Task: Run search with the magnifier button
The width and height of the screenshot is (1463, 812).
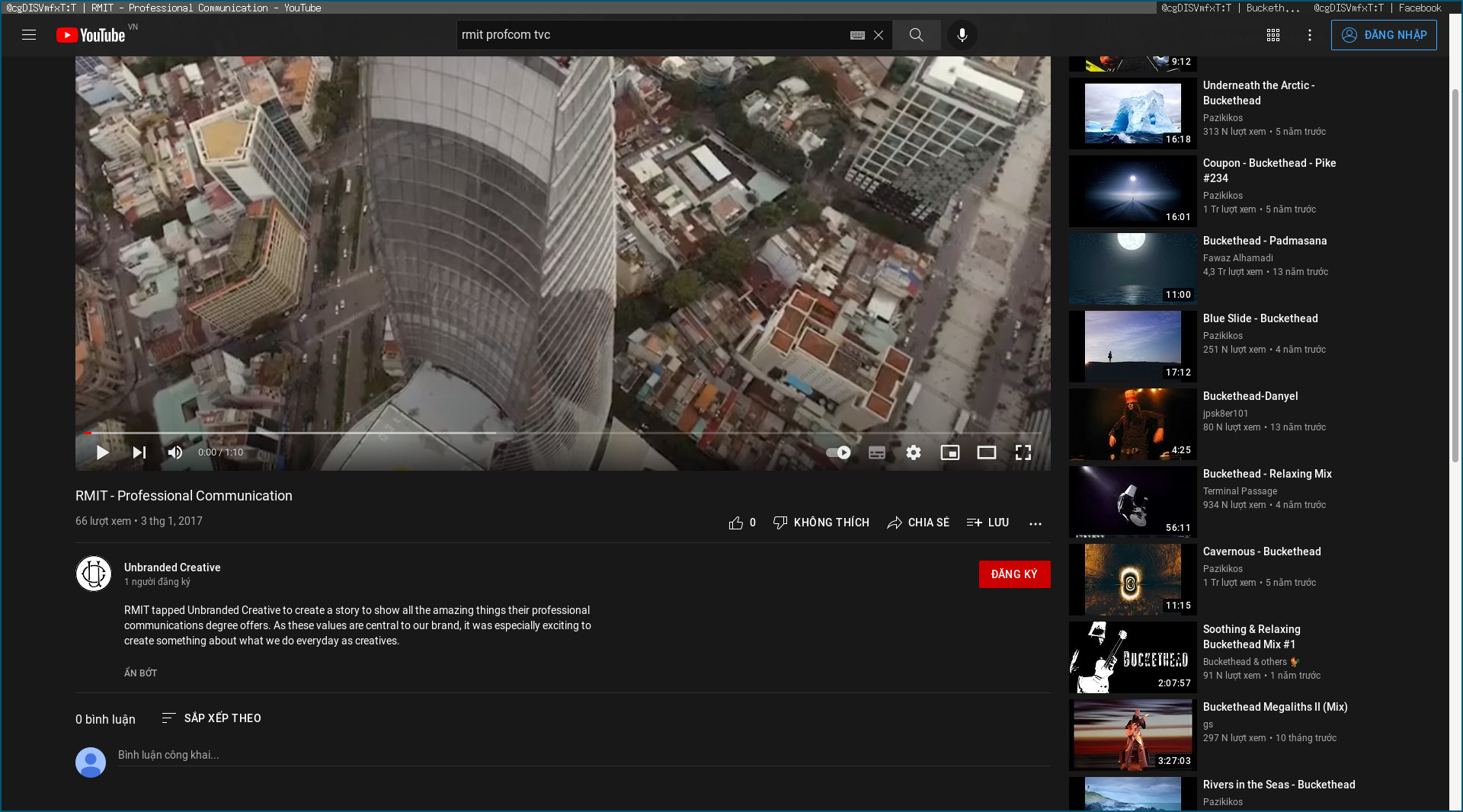Action: (916, 35)
